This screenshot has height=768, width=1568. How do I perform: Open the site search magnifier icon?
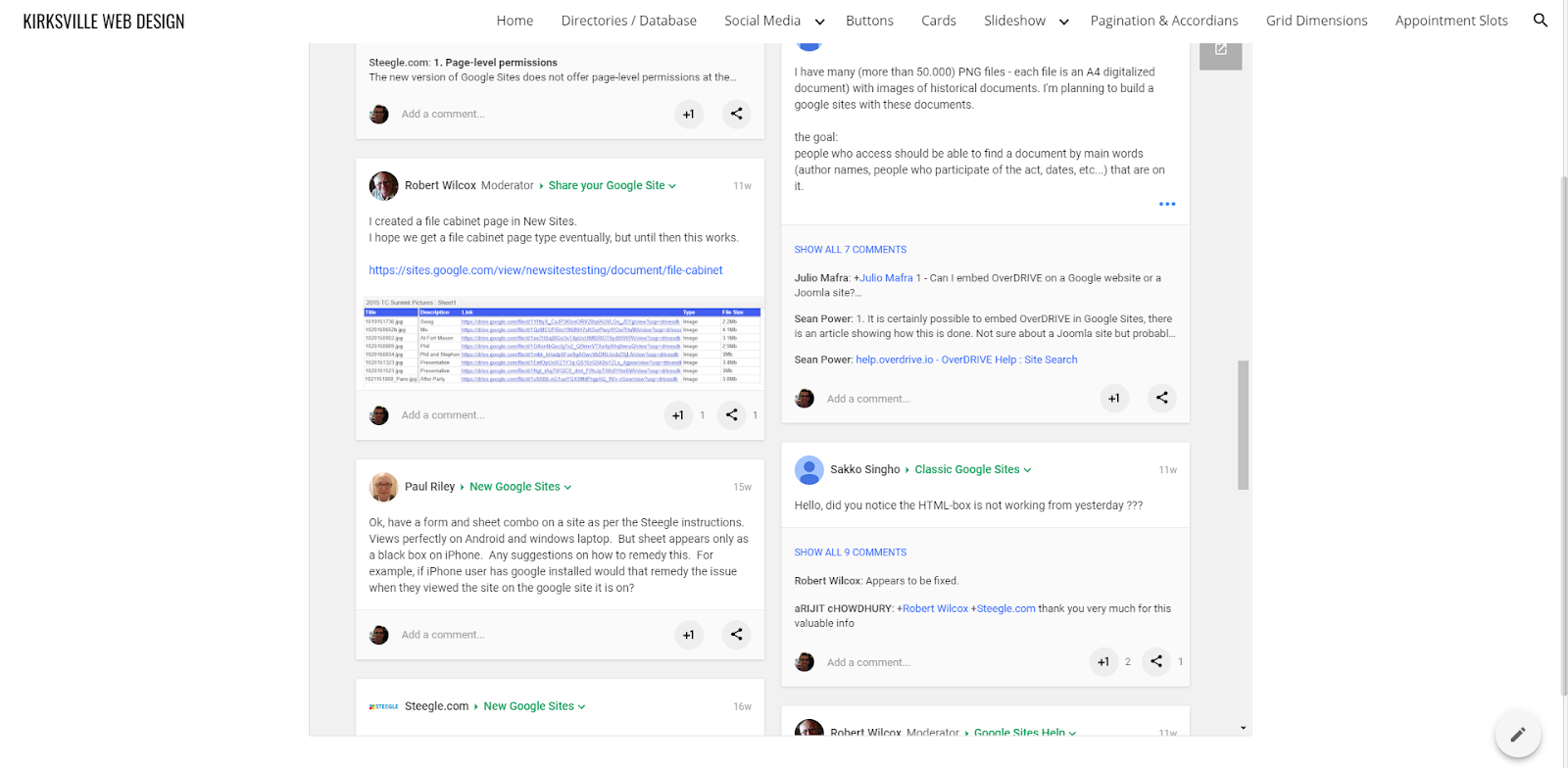click(1541, 21)
